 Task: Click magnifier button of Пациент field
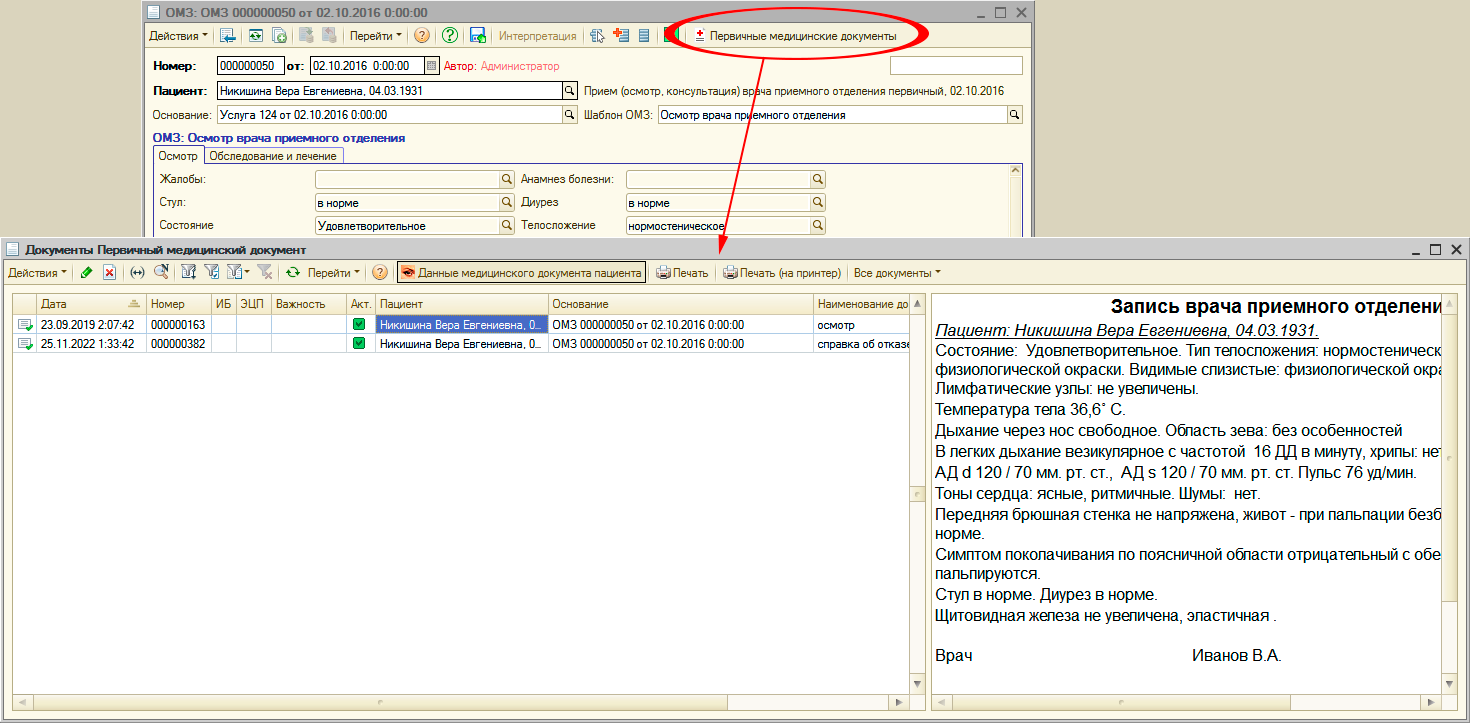(570, 90)
